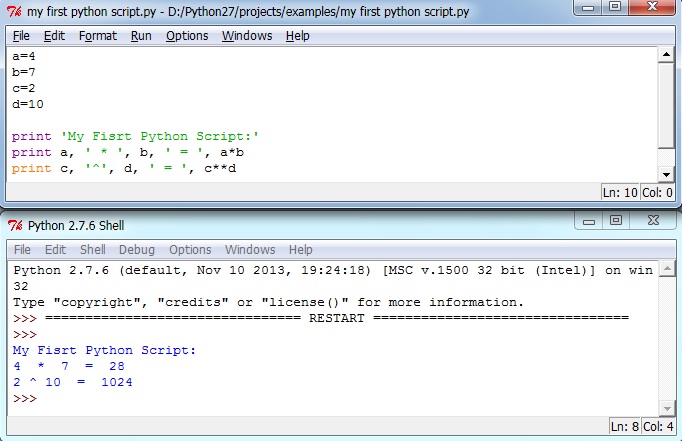Open Windows menu in Python Shell window
Screen dimensions: 682x441
click(x=250, y=250)
